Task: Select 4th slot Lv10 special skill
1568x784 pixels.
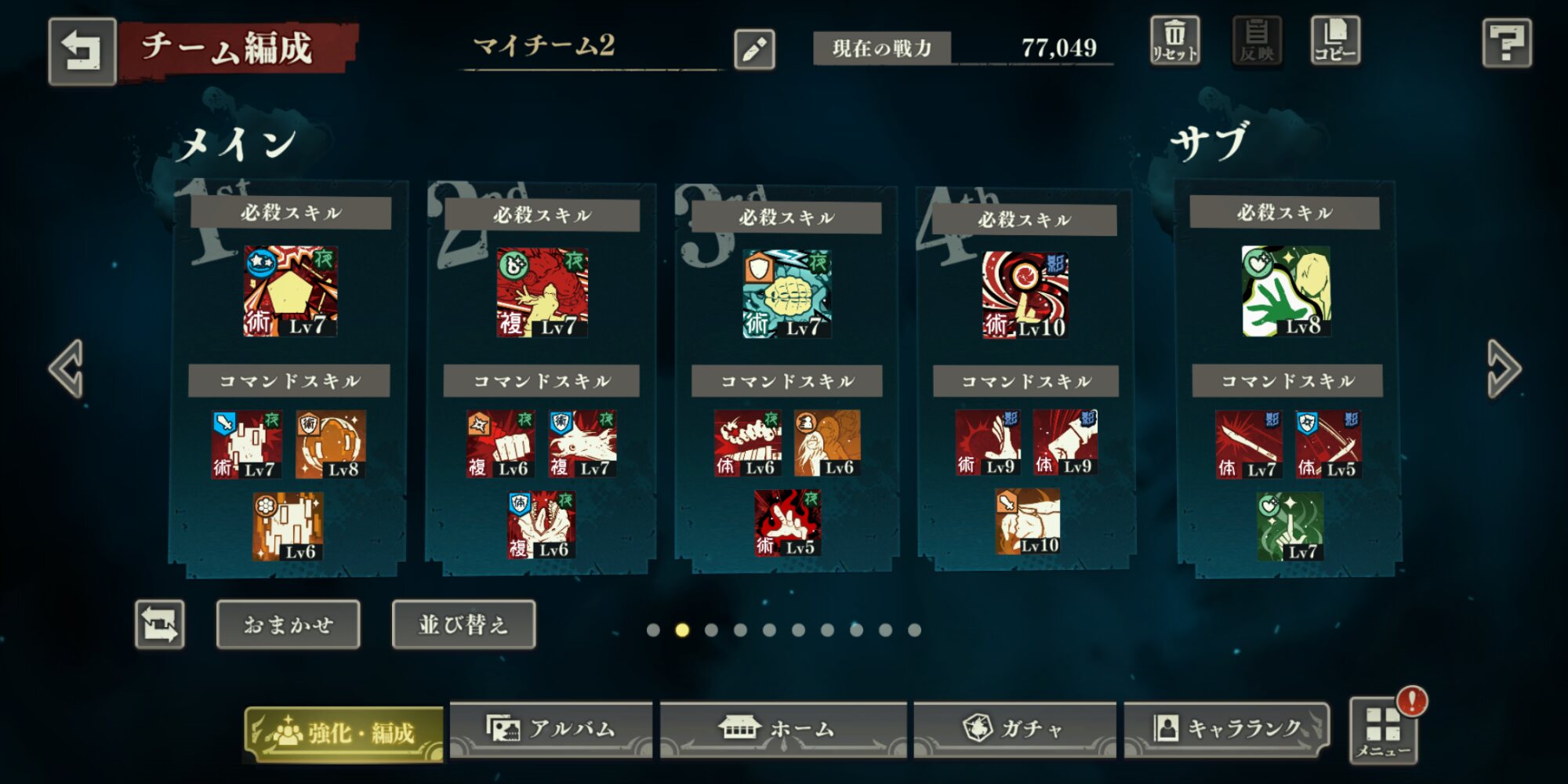Action: pos(1025,295)
